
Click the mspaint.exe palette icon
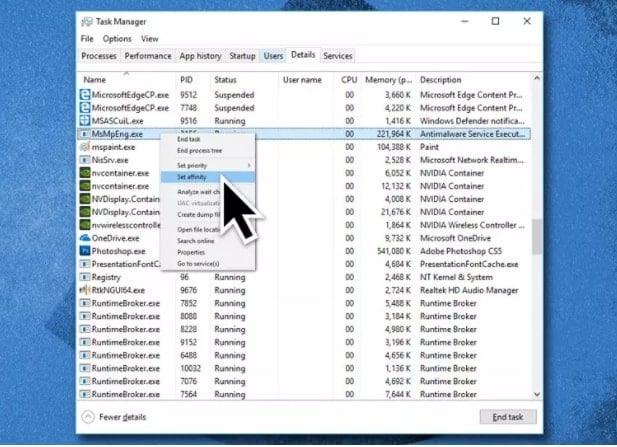85,147
